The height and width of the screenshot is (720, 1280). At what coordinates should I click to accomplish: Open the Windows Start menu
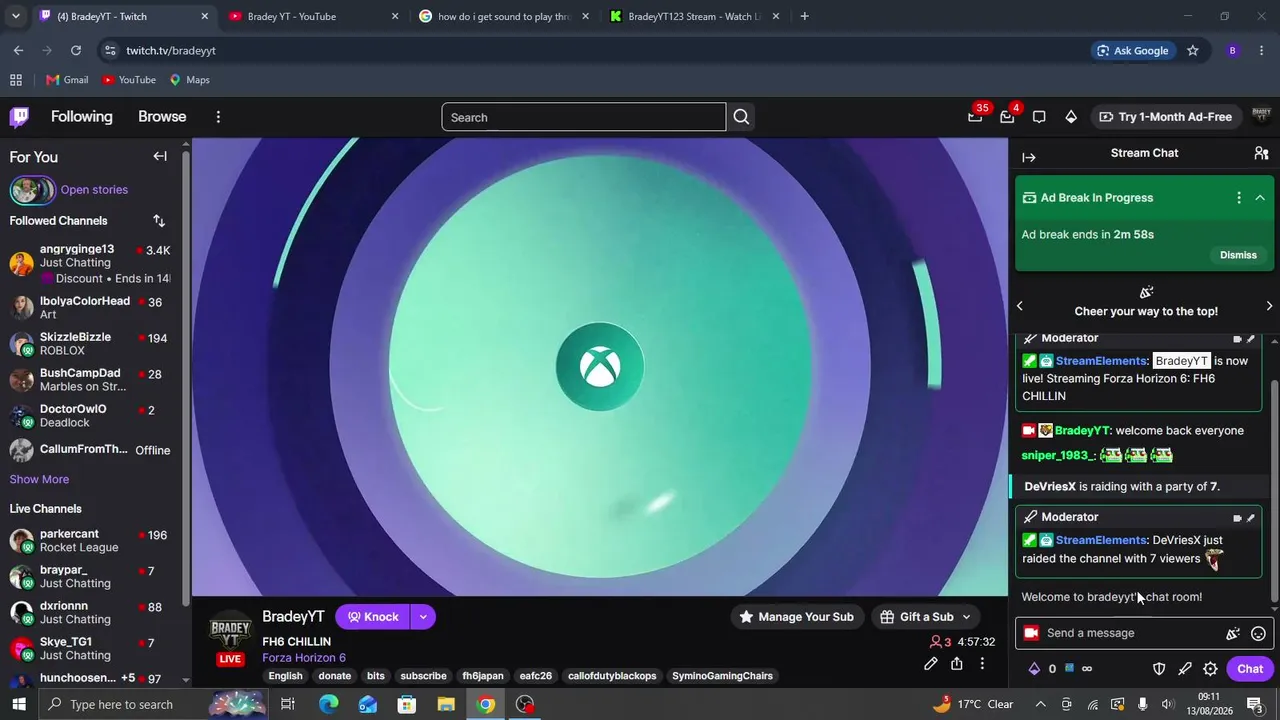tap(19, 704)
